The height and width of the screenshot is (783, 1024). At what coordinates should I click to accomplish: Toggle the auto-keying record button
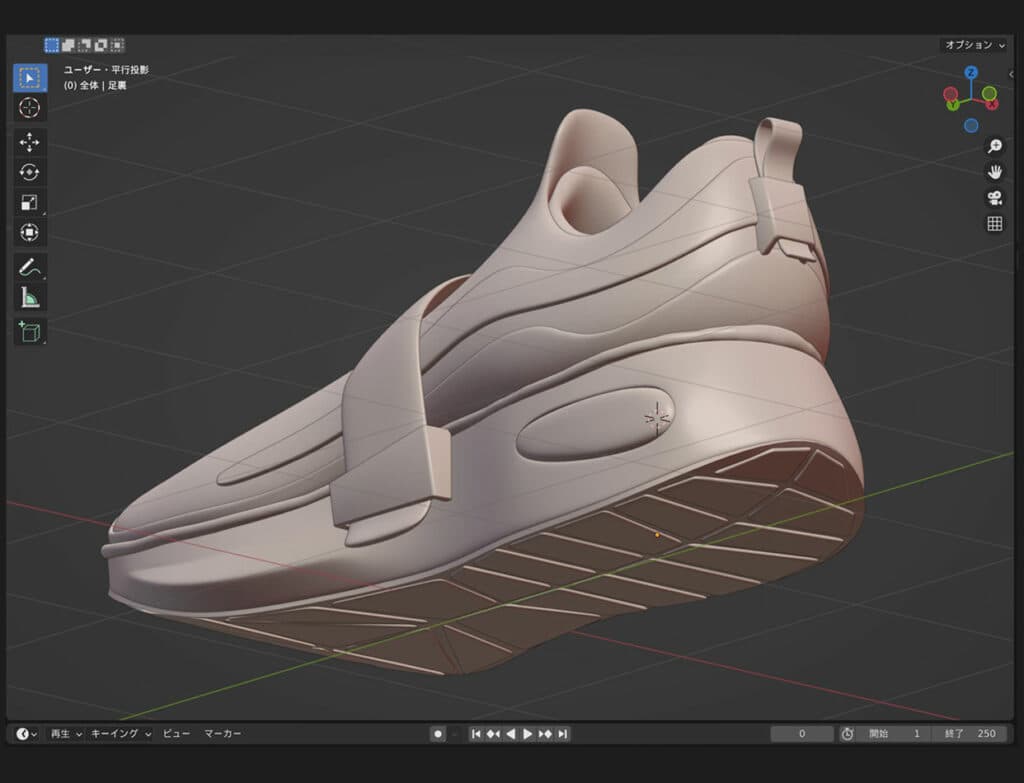pyautogui.click(x=438, y=734)
